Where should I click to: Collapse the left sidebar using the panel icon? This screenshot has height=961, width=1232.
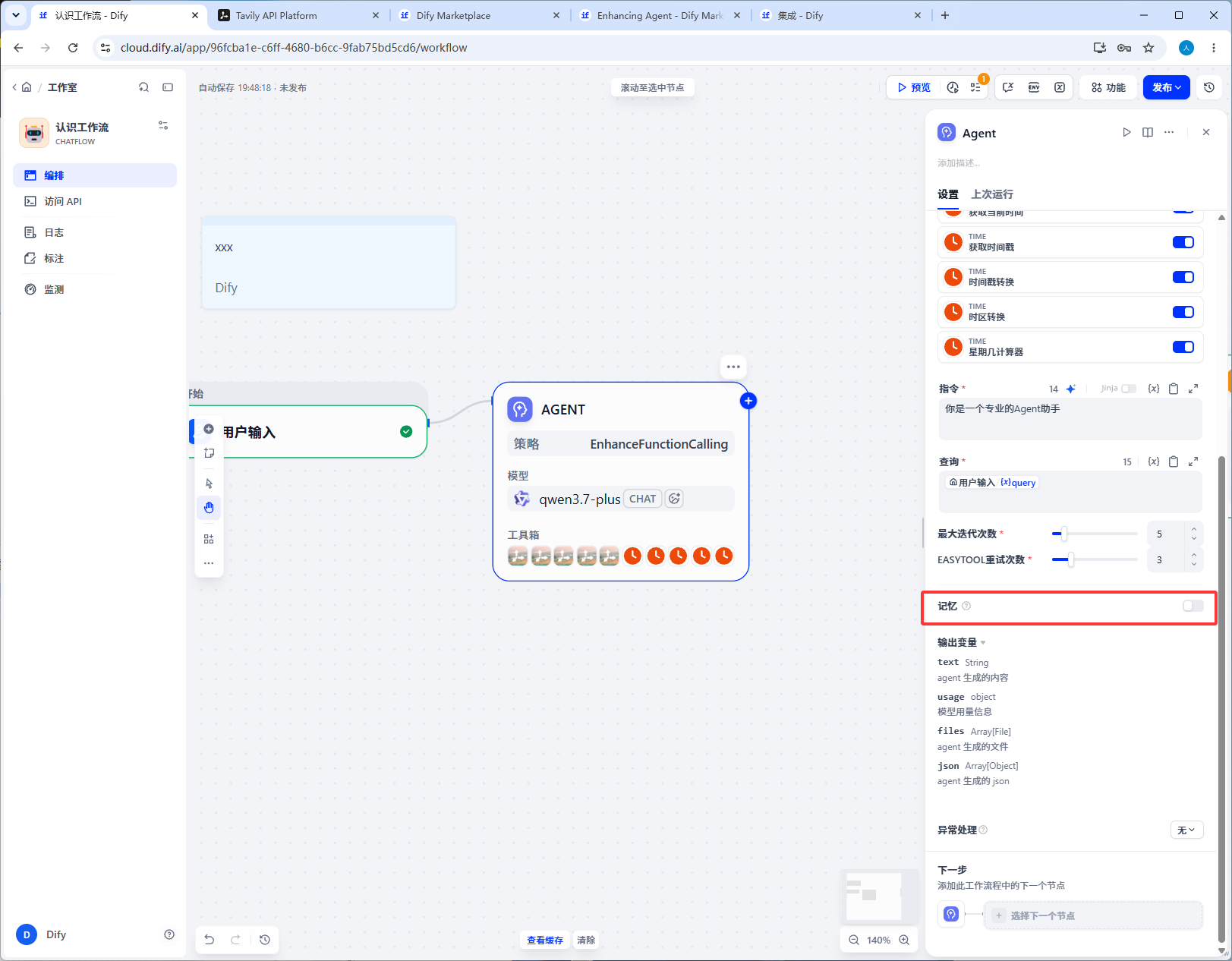(168, 87)
